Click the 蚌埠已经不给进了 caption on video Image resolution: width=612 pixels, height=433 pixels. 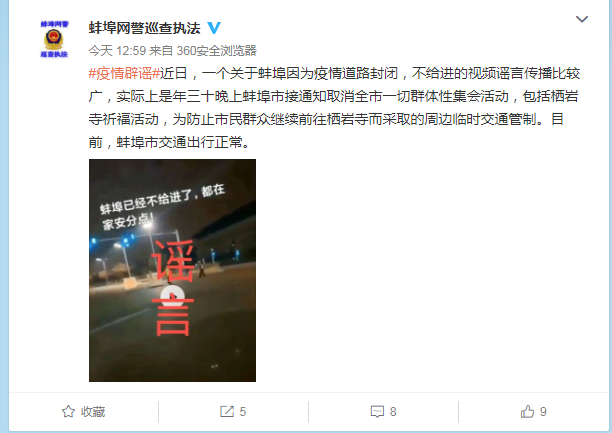[x=162, y=207]
